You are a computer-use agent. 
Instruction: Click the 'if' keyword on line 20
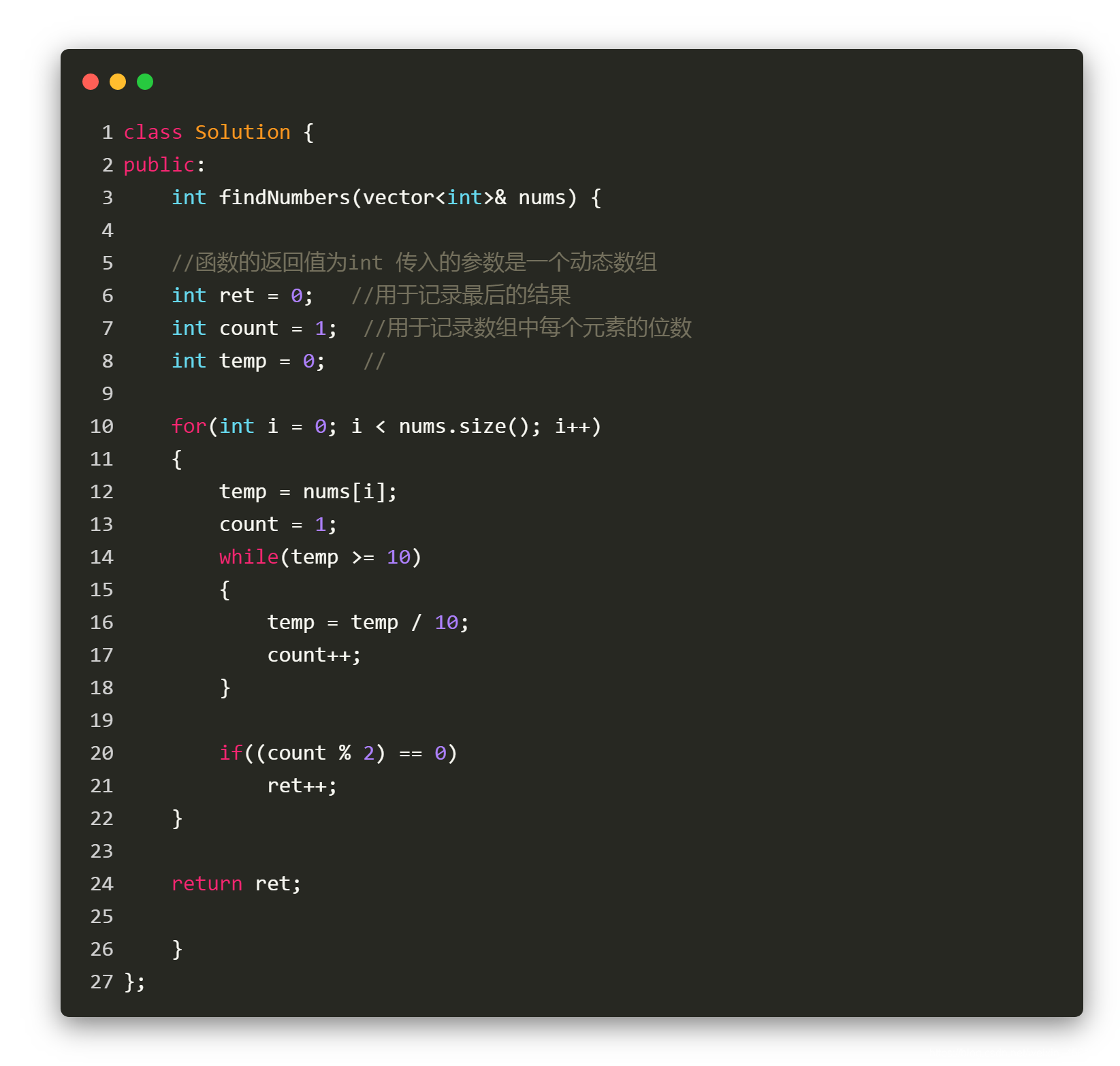[231, 753]
